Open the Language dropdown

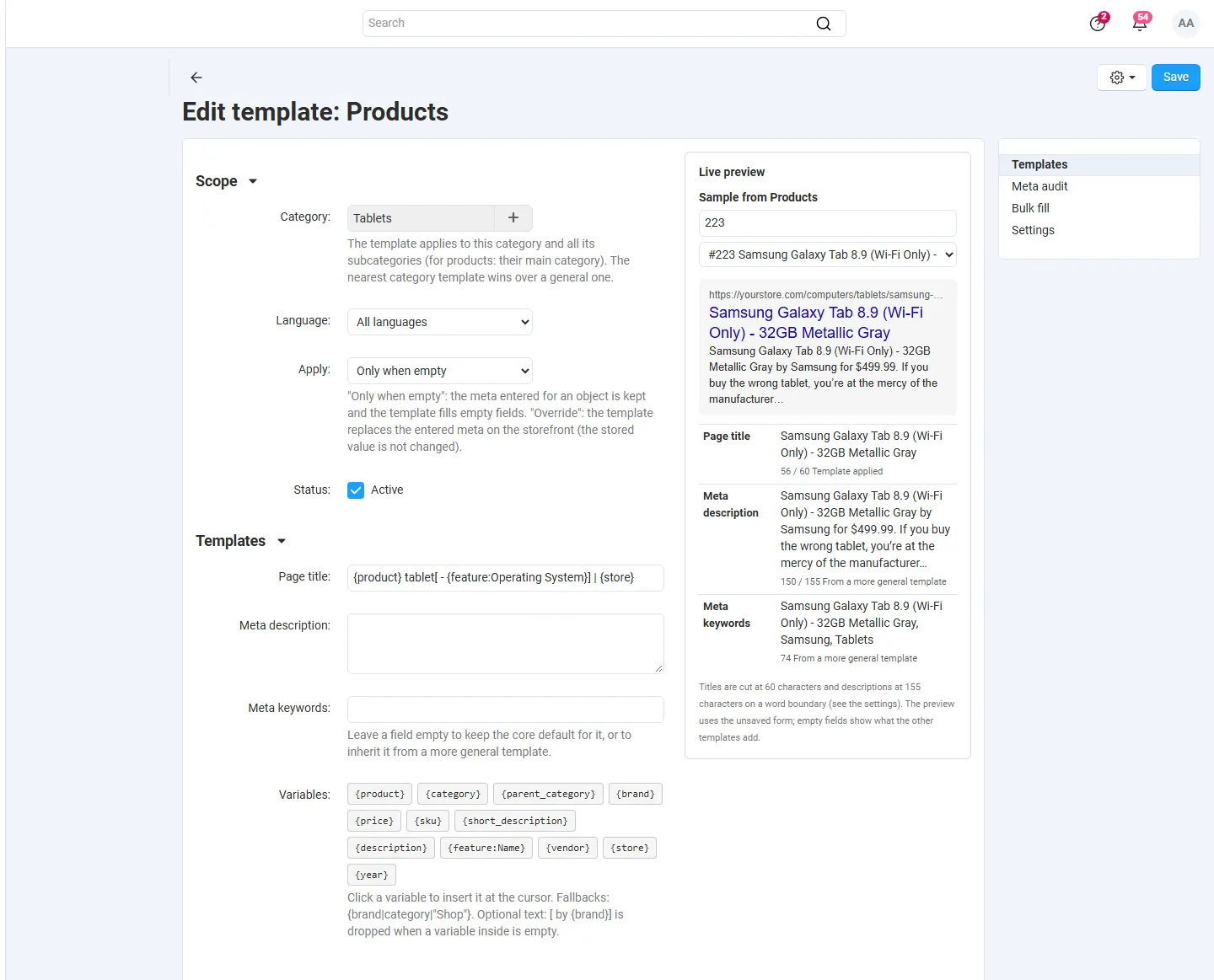(440, 322)
